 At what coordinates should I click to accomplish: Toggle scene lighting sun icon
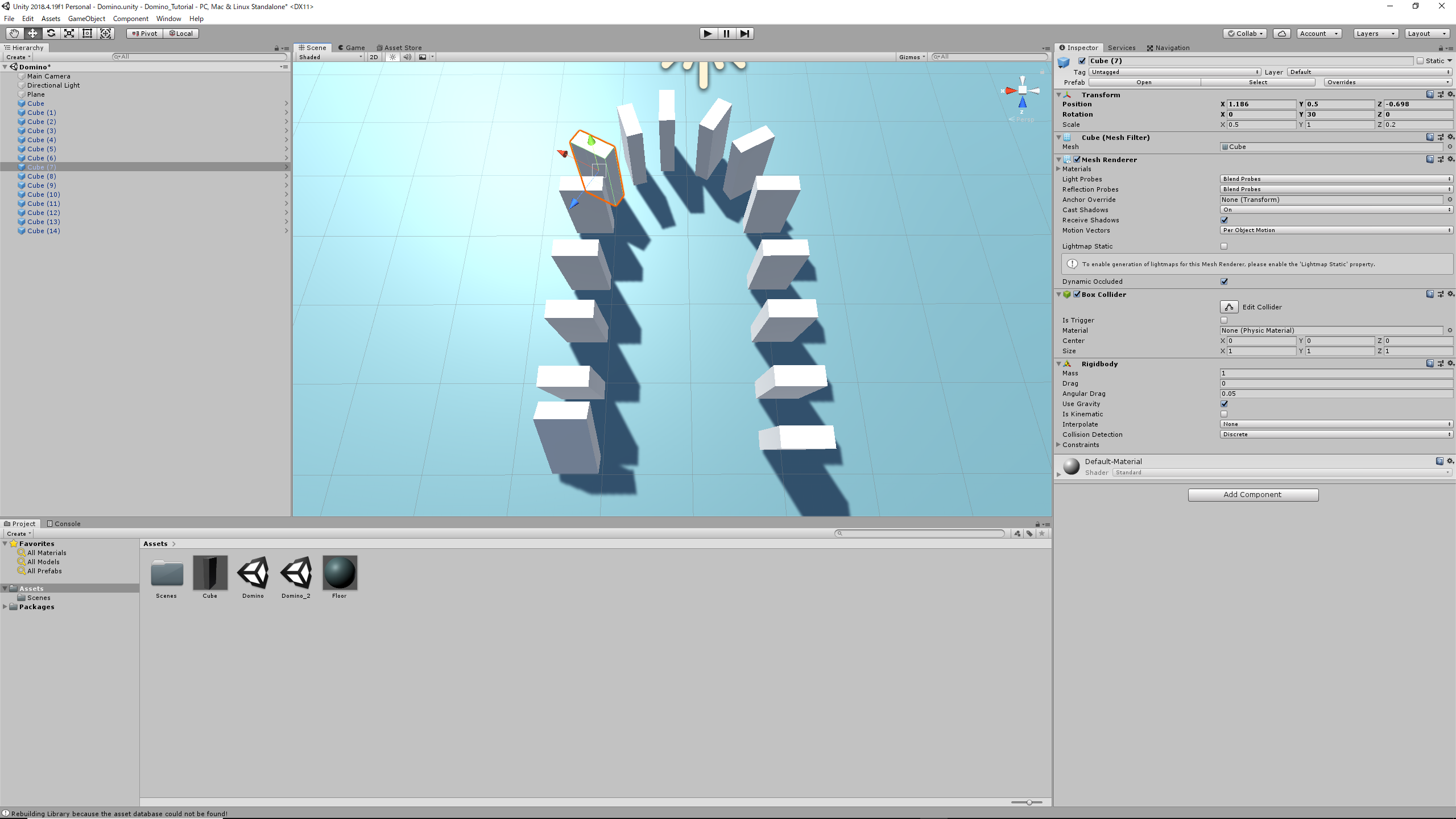pyautogui.click(x=392, y=57)
